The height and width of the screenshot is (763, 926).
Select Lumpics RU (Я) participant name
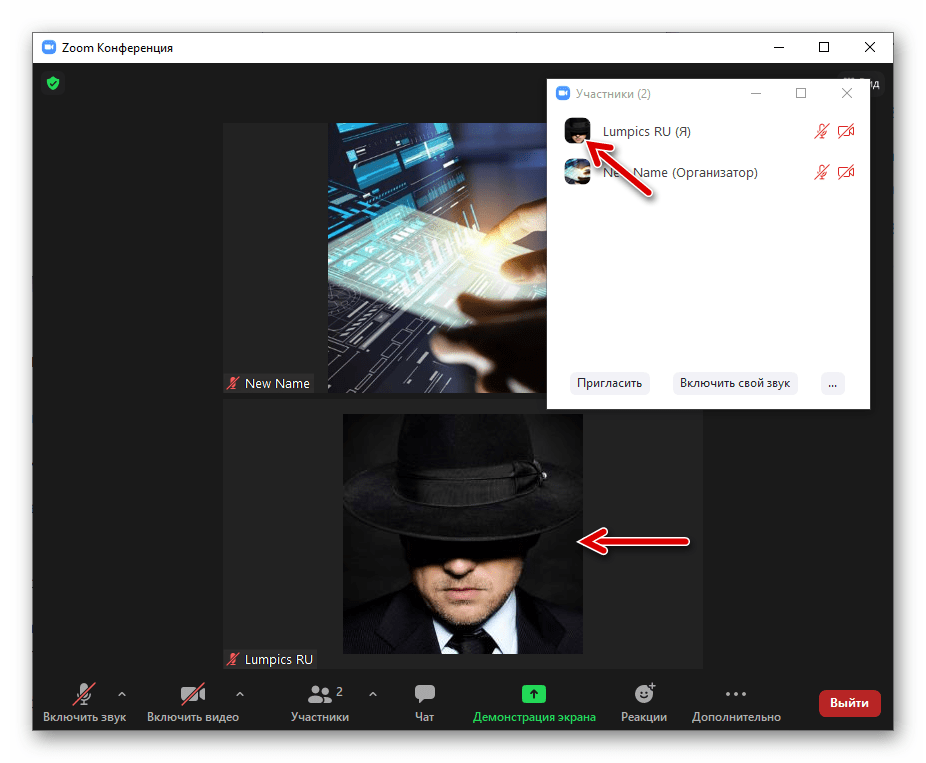coord(647,131)
